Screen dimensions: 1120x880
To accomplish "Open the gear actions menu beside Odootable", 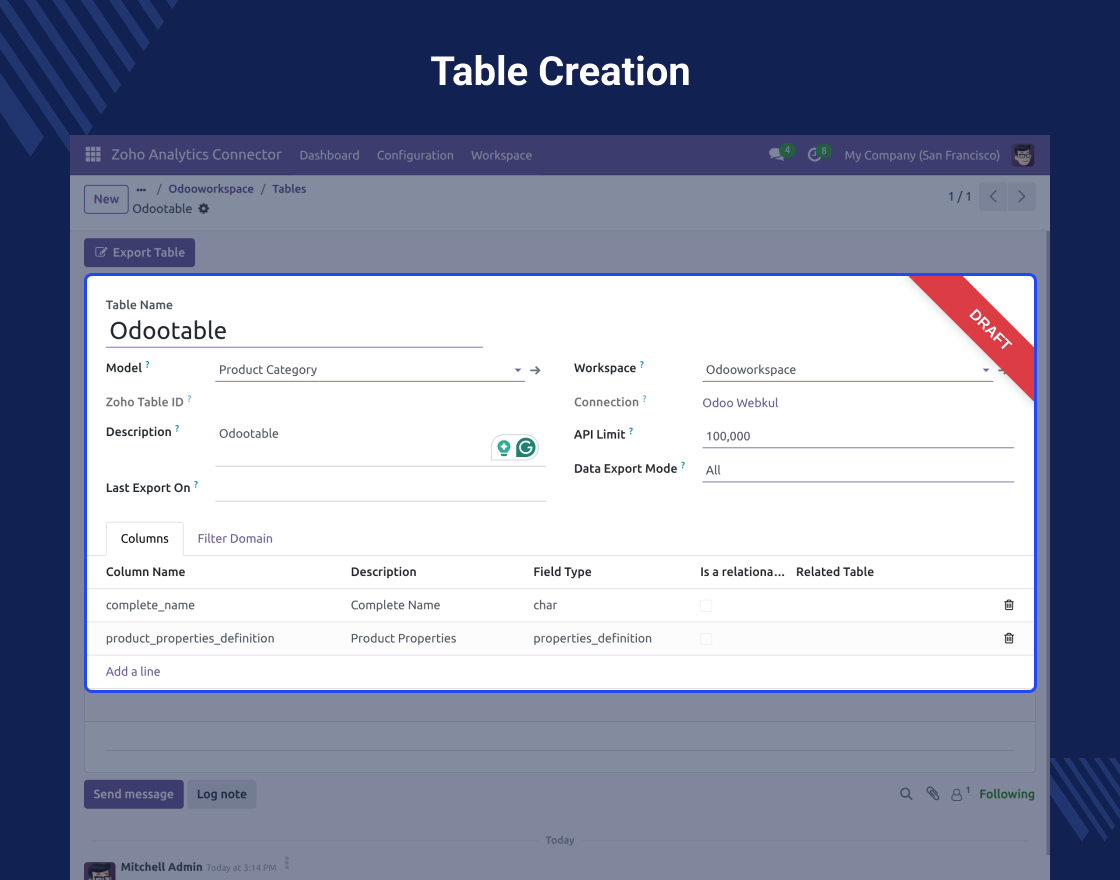I will point(204,209).
